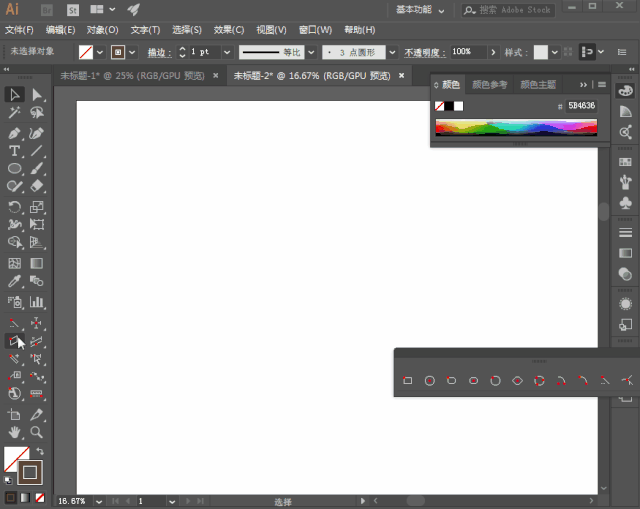Screen dimensions: 640x509
Task: Select the Magic Wand tool
Action: coord(14,112)
